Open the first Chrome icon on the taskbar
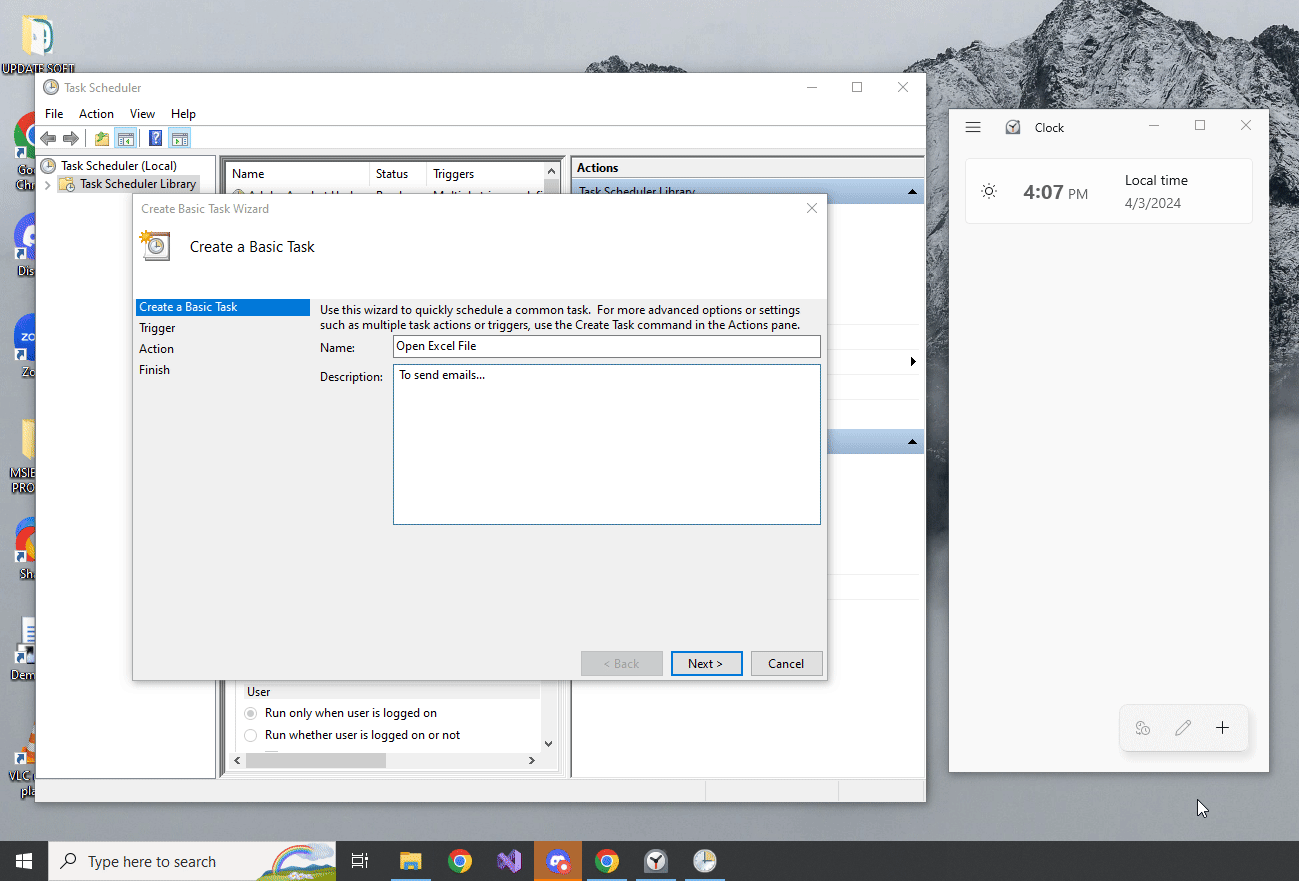The height and width of the screenshot is (881, 1299). pyautogui.click(x=460, y=861)
